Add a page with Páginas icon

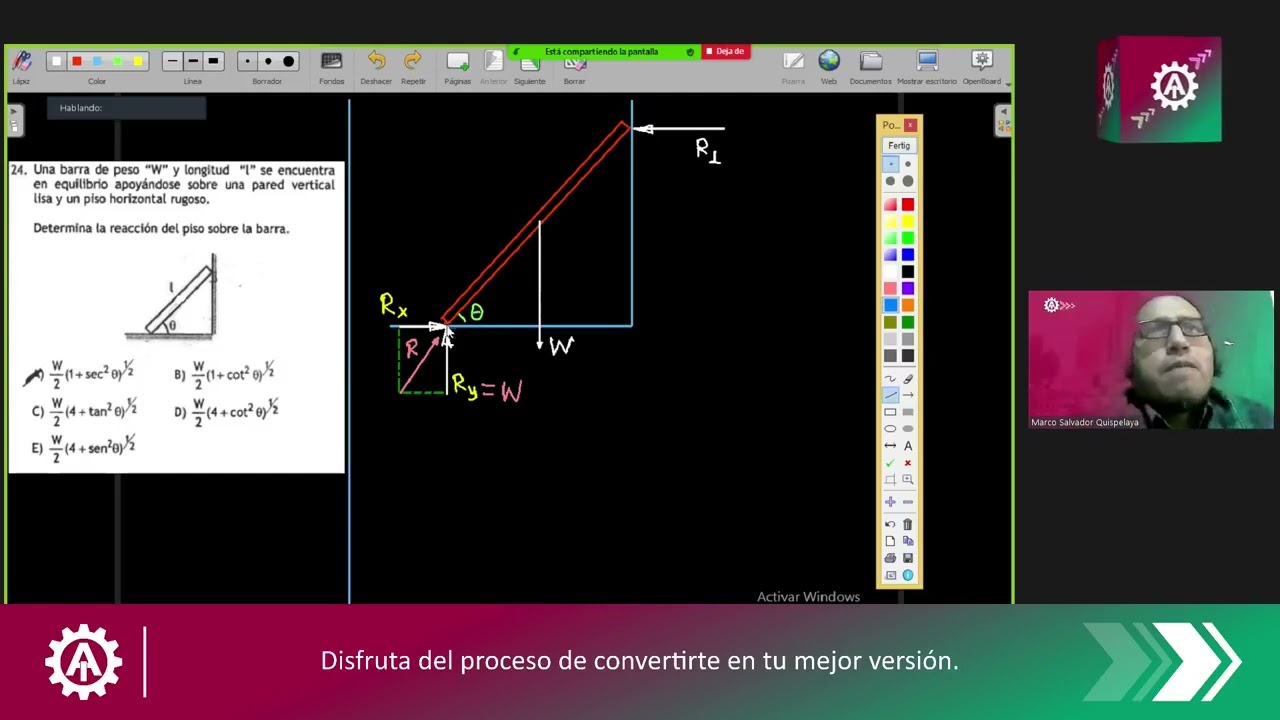pyautogui.click(x=458, y=62)
